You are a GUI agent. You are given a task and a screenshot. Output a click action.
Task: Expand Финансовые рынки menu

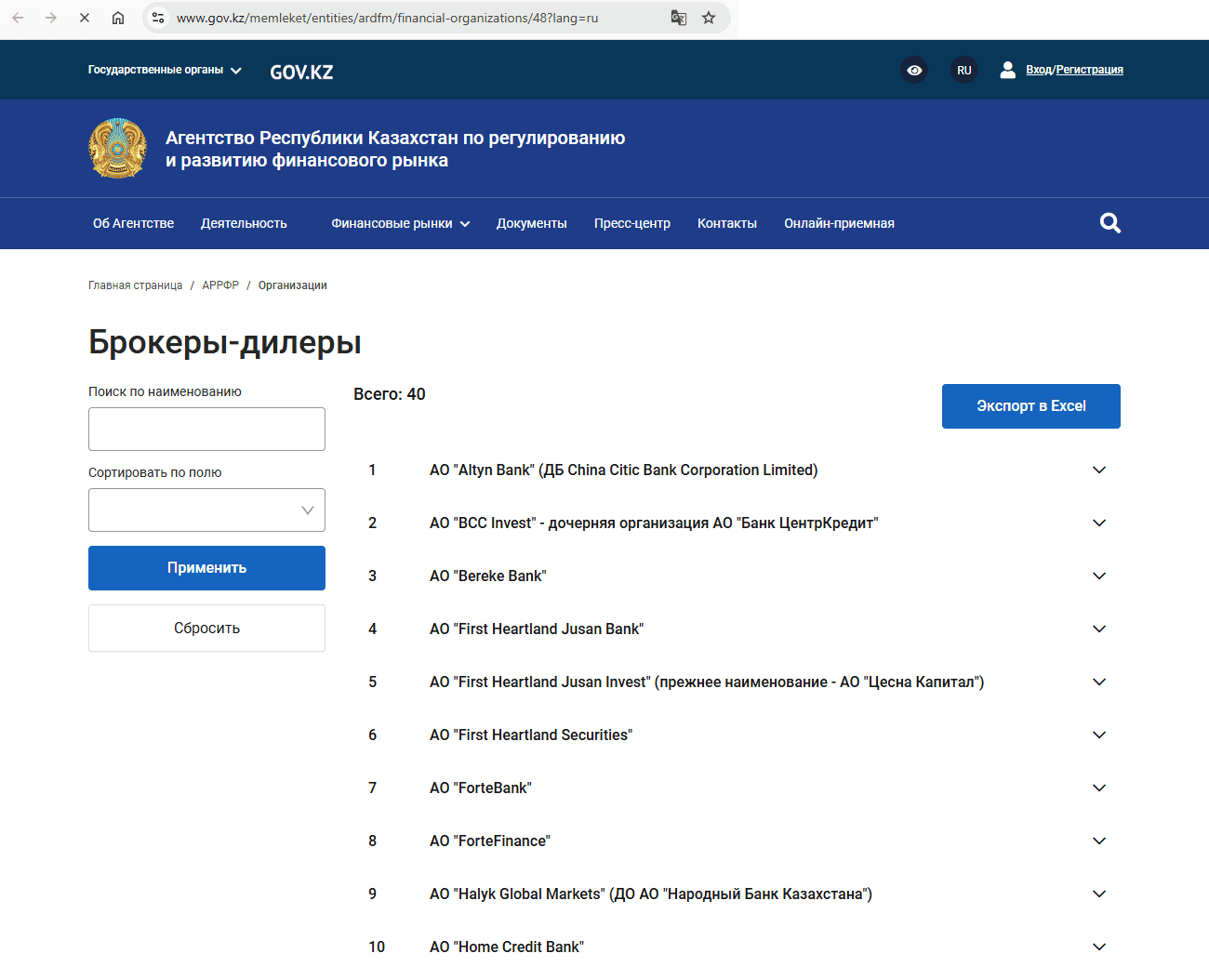pos(401,223)
